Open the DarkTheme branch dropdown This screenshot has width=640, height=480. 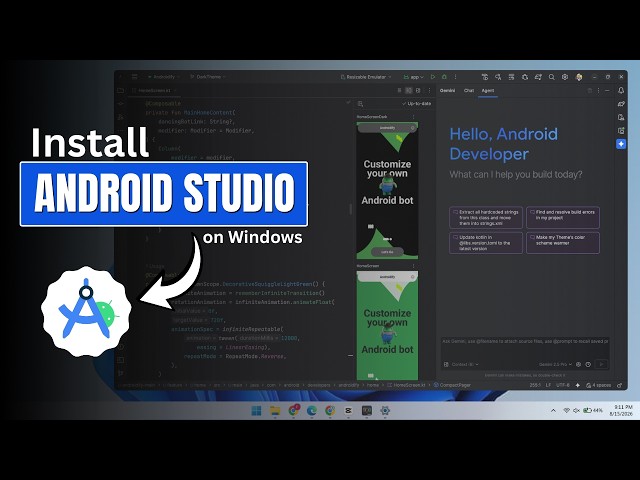(208, 77)
